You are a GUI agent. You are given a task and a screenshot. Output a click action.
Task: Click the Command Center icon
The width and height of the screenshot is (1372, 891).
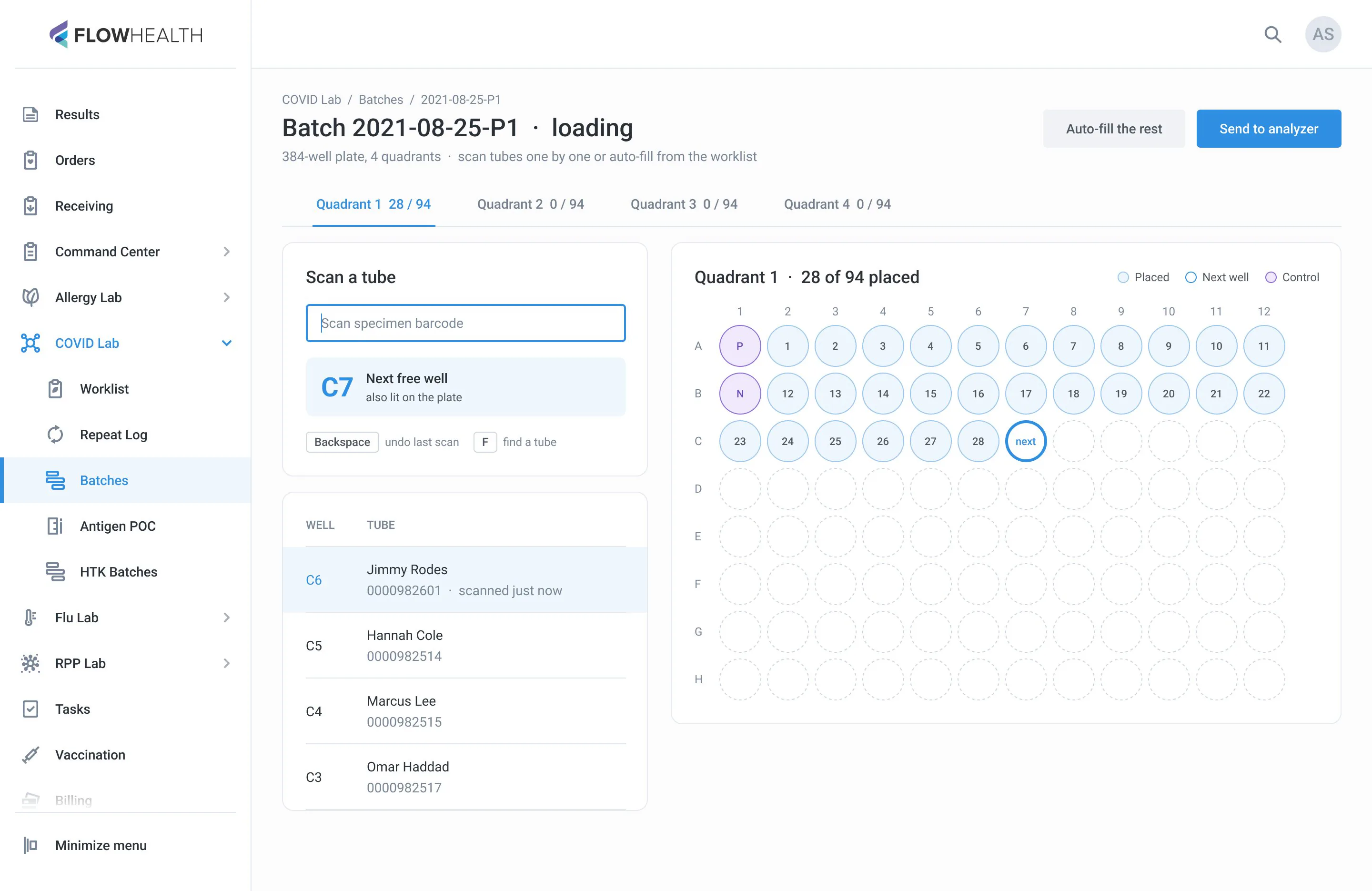30,252
